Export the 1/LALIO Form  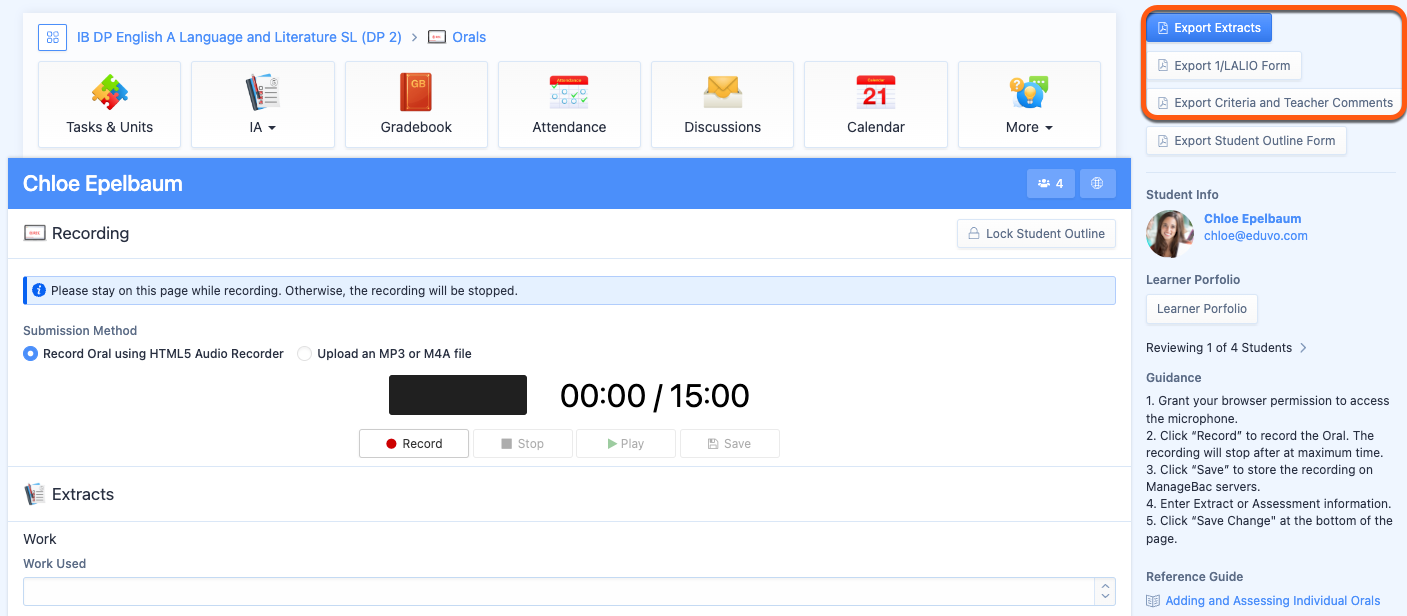(x=1223, y=66)
